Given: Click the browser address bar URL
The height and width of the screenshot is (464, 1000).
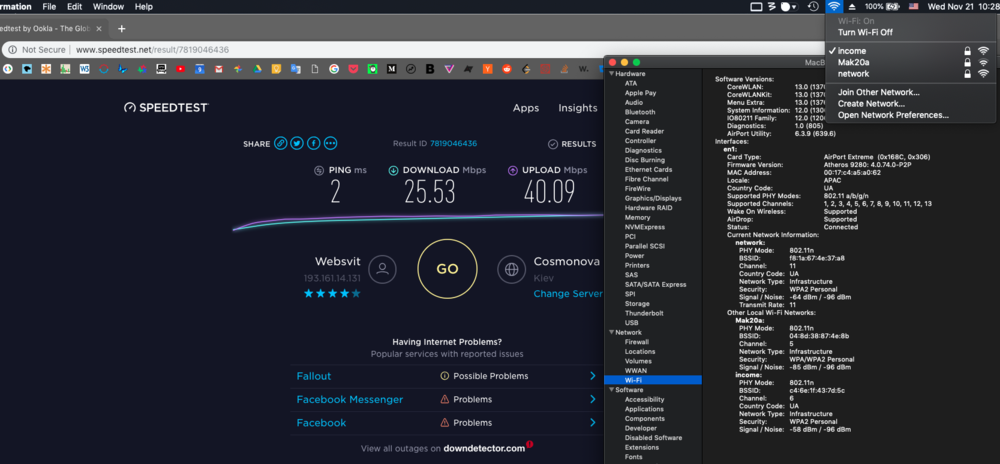Looking at the screenshot, I should (152, 50).
